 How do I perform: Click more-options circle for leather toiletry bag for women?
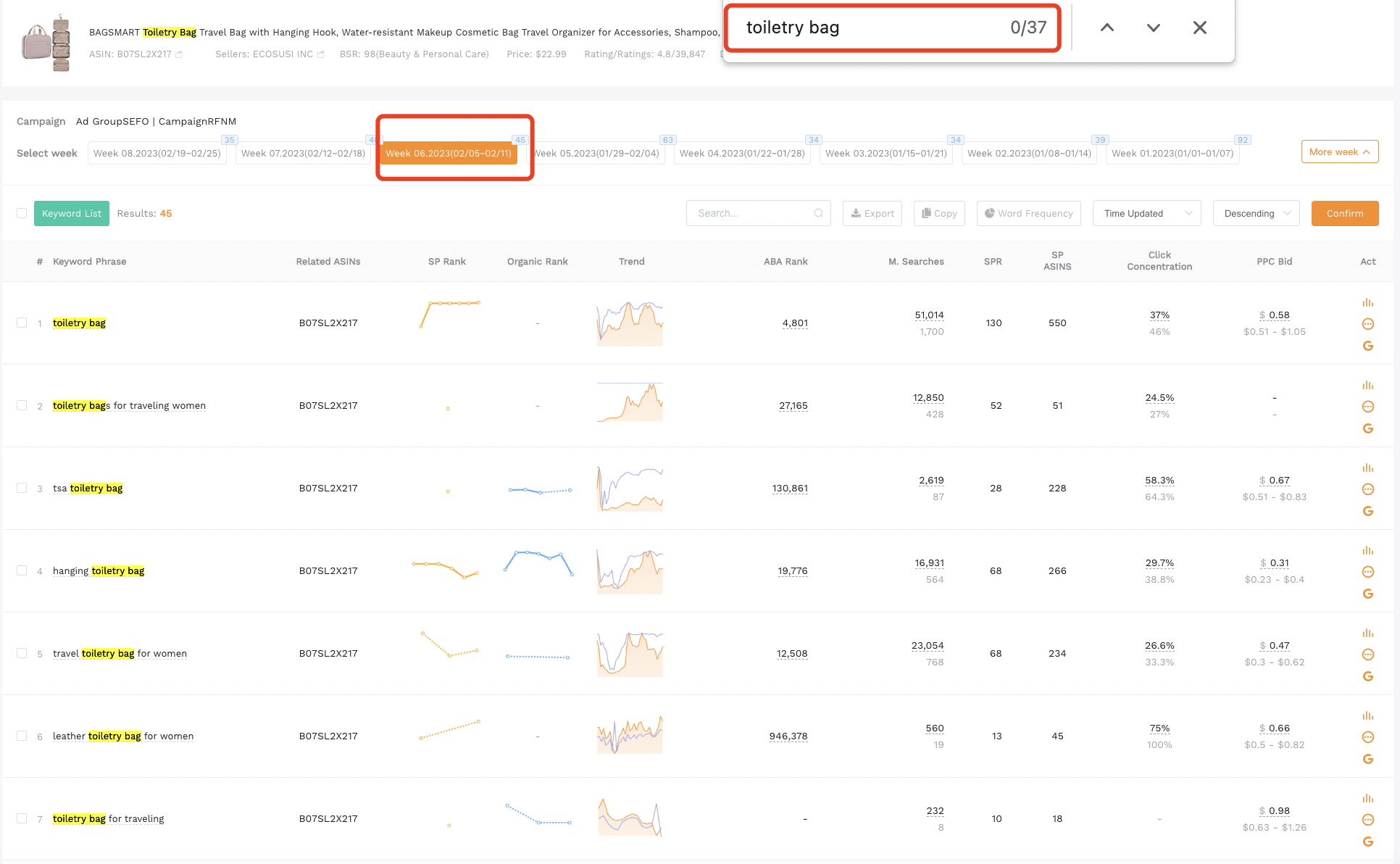[x=1368, y=737]
